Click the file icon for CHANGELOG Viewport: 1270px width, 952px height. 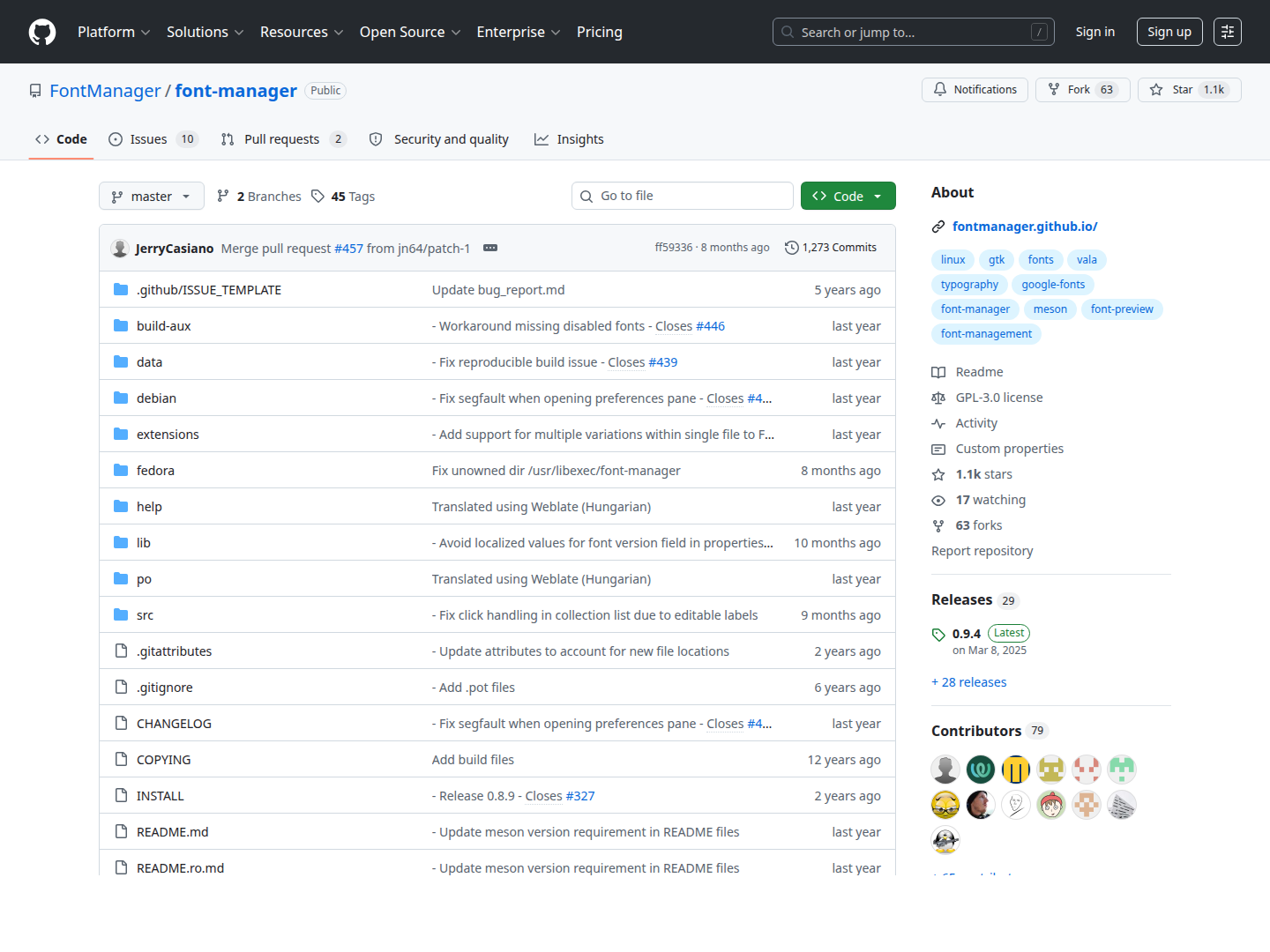coord(121,724)
